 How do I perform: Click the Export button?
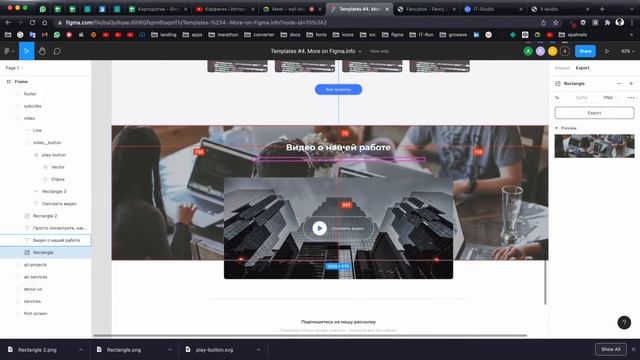594,113
